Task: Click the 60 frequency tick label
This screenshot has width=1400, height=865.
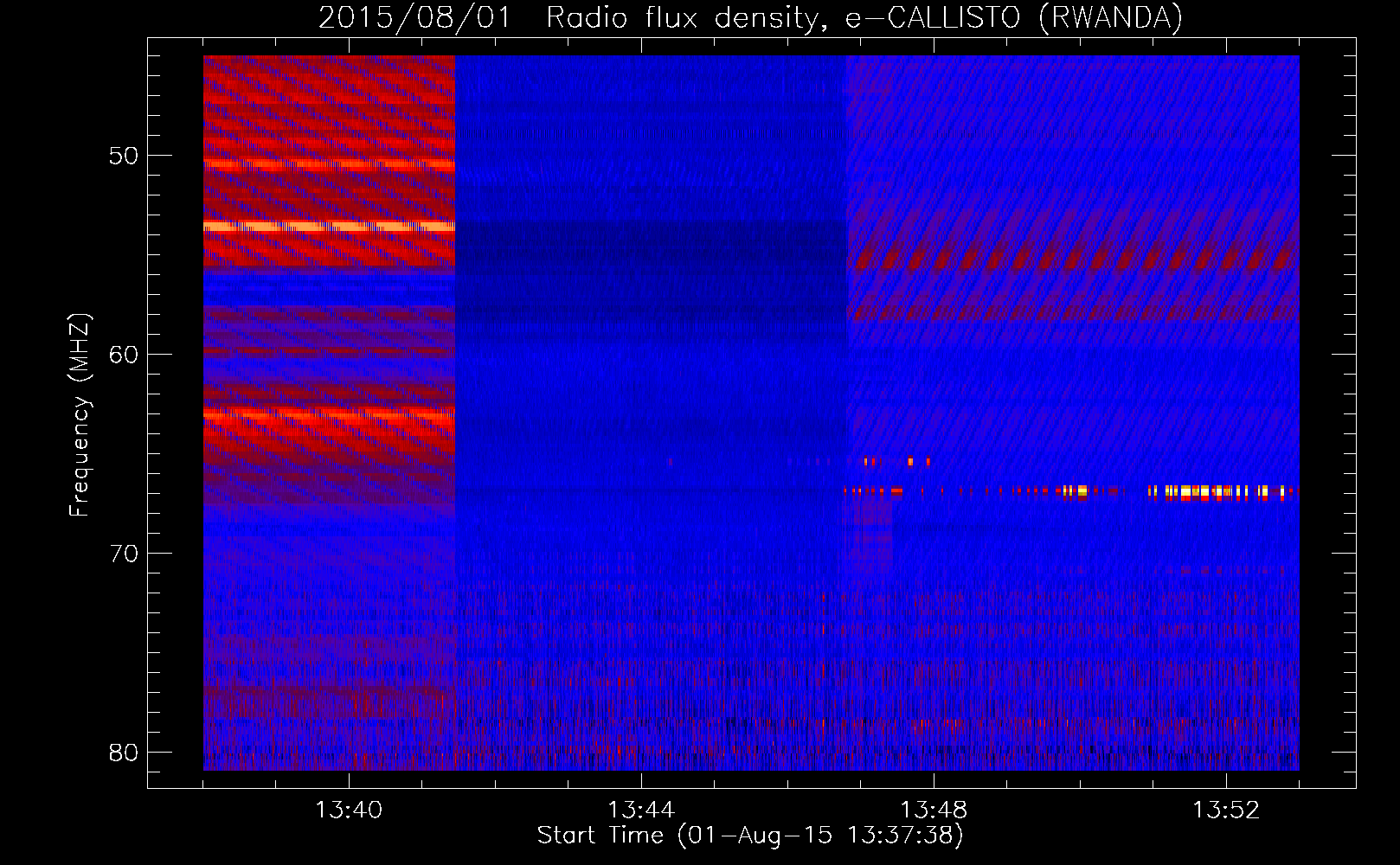Action: click(x=124, y=355)
